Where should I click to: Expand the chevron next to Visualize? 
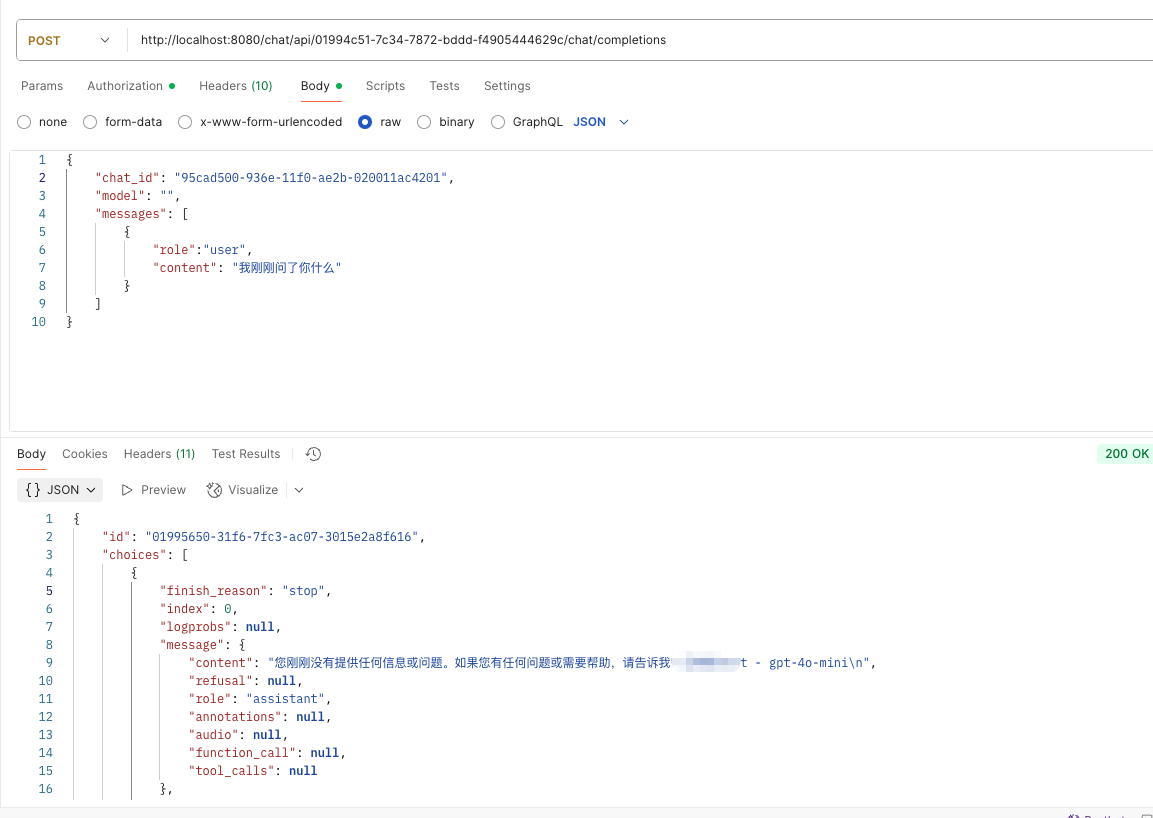tap(299, 490)
